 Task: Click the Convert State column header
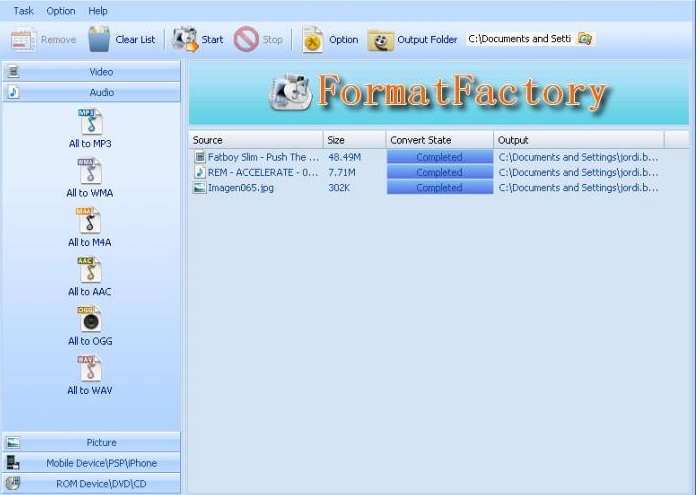click(440, 140)
